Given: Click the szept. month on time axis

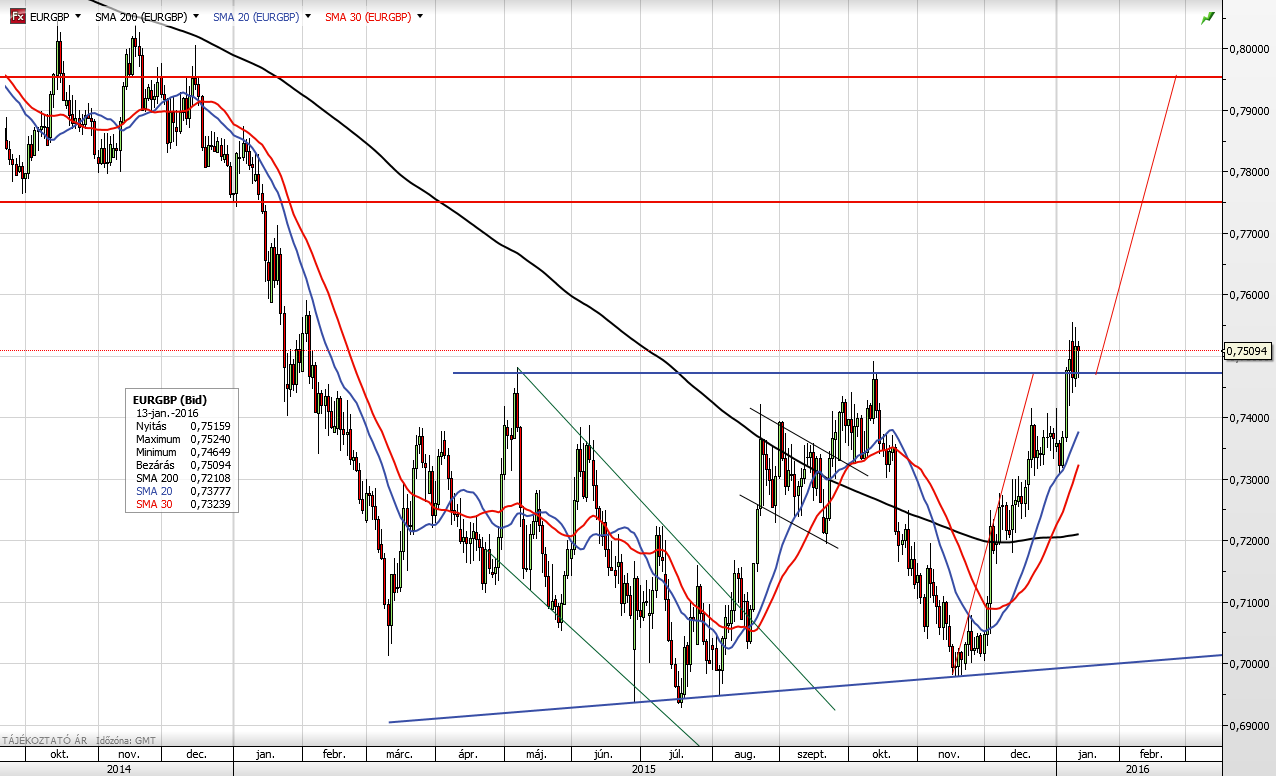Looking at the screenshot, I should tap(814, 755).
